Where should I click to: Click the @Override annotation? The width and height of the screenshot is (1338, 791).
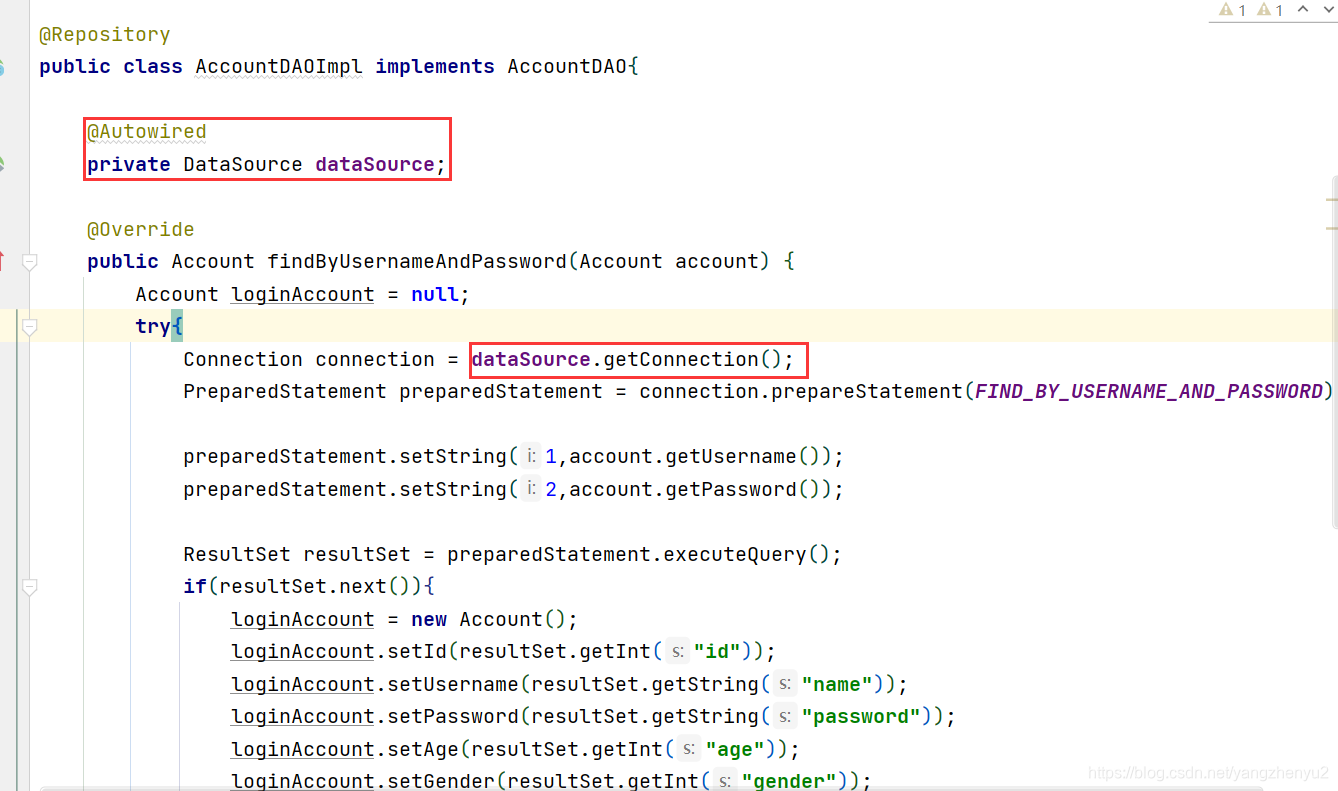(141, 230)
